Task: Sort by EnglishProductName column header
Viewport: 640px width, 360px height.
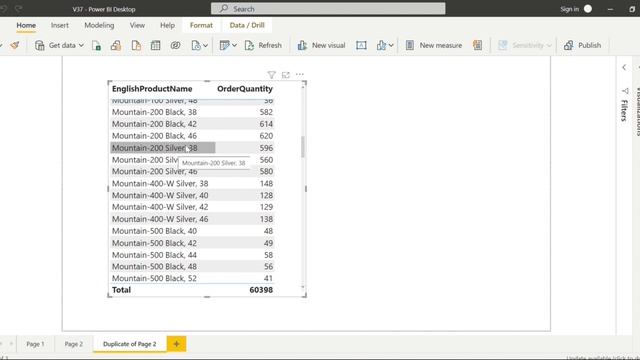Action: [x=152, y=89]
